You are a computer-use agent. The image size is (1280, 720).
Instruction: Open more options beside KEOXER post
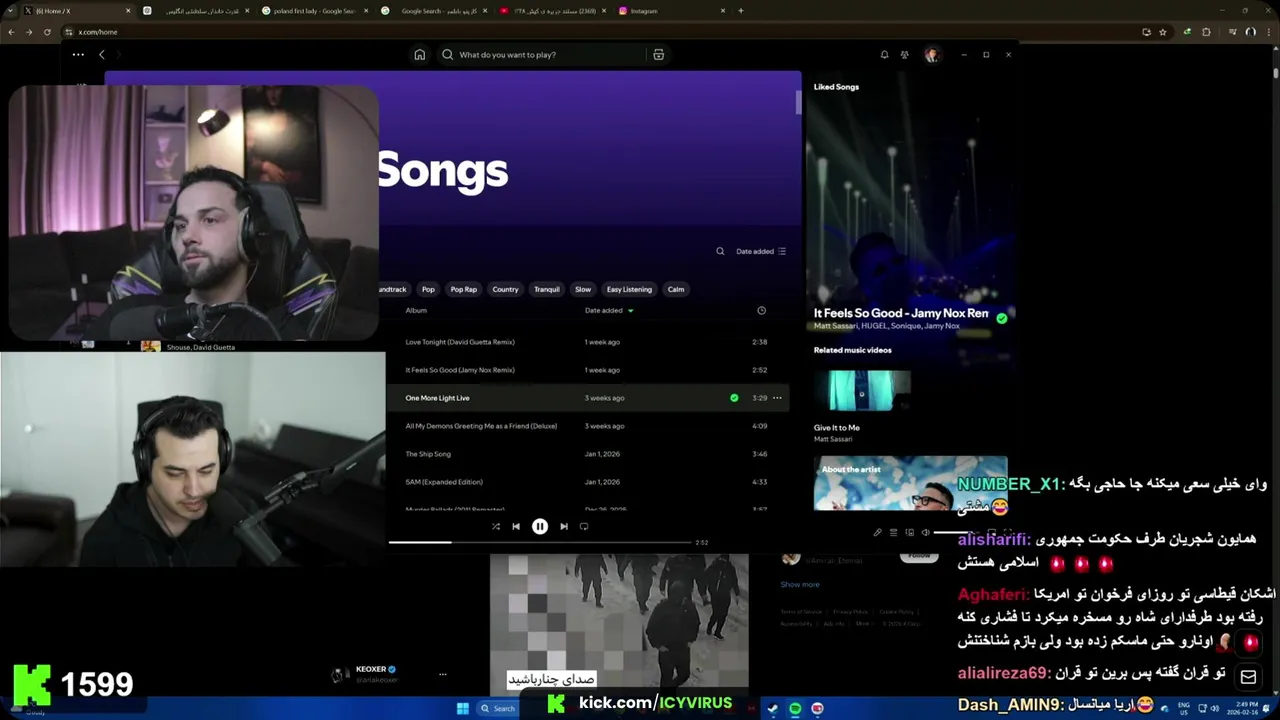point(443,674)
